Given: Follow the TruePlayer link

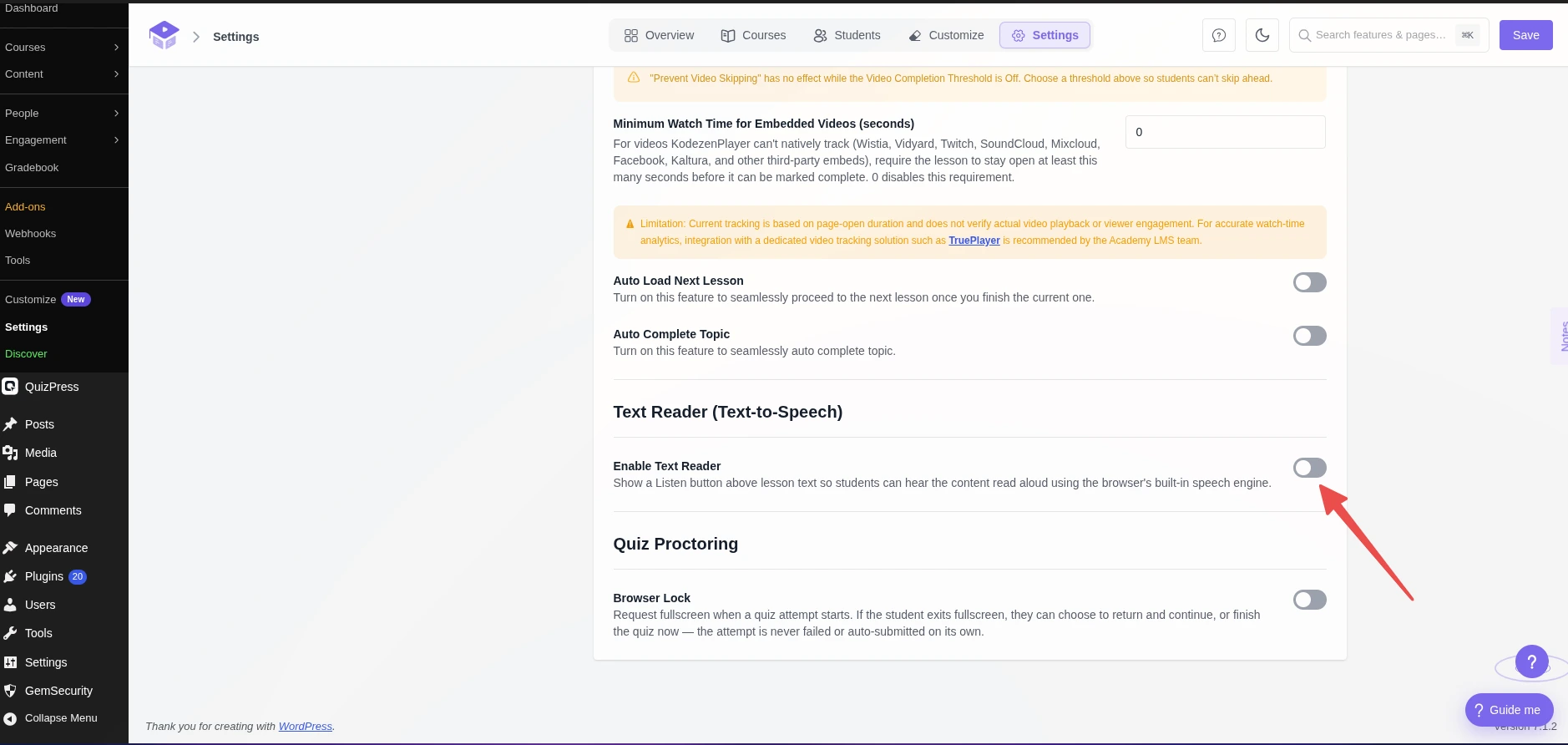Looking at the screenshot, I should [x=974, y=241].
